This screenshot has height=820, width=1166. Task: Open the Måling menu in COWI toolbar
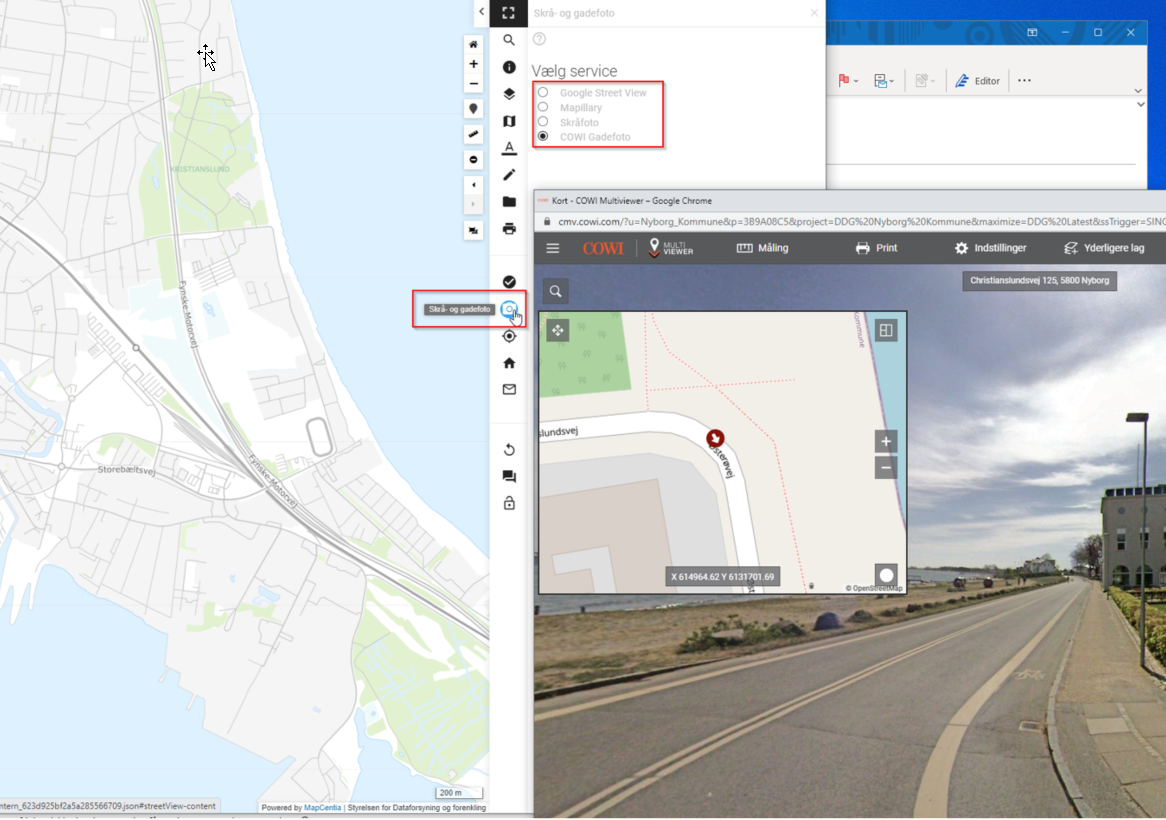(762, 248)
